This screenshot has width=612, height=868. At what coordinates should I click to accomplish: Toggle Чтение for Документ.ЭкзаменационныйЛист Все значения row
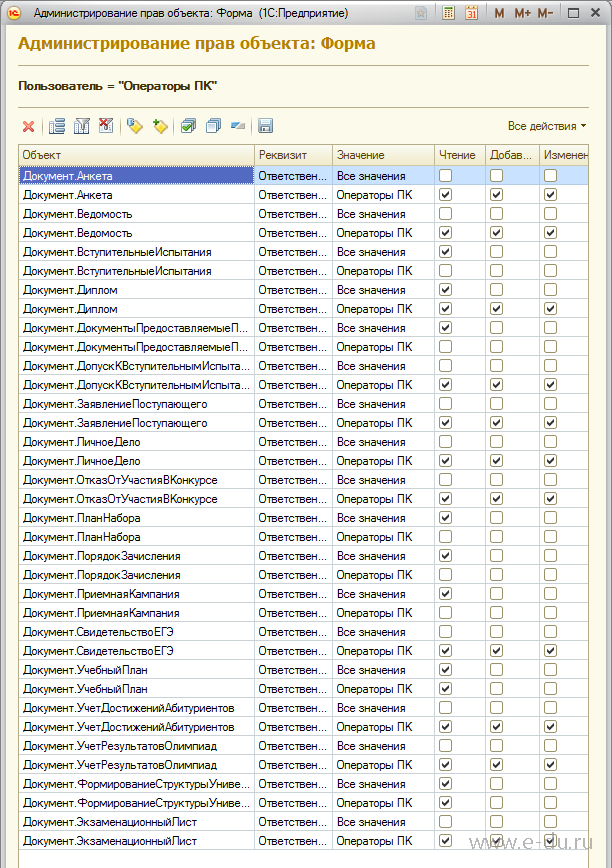point(445,822)
